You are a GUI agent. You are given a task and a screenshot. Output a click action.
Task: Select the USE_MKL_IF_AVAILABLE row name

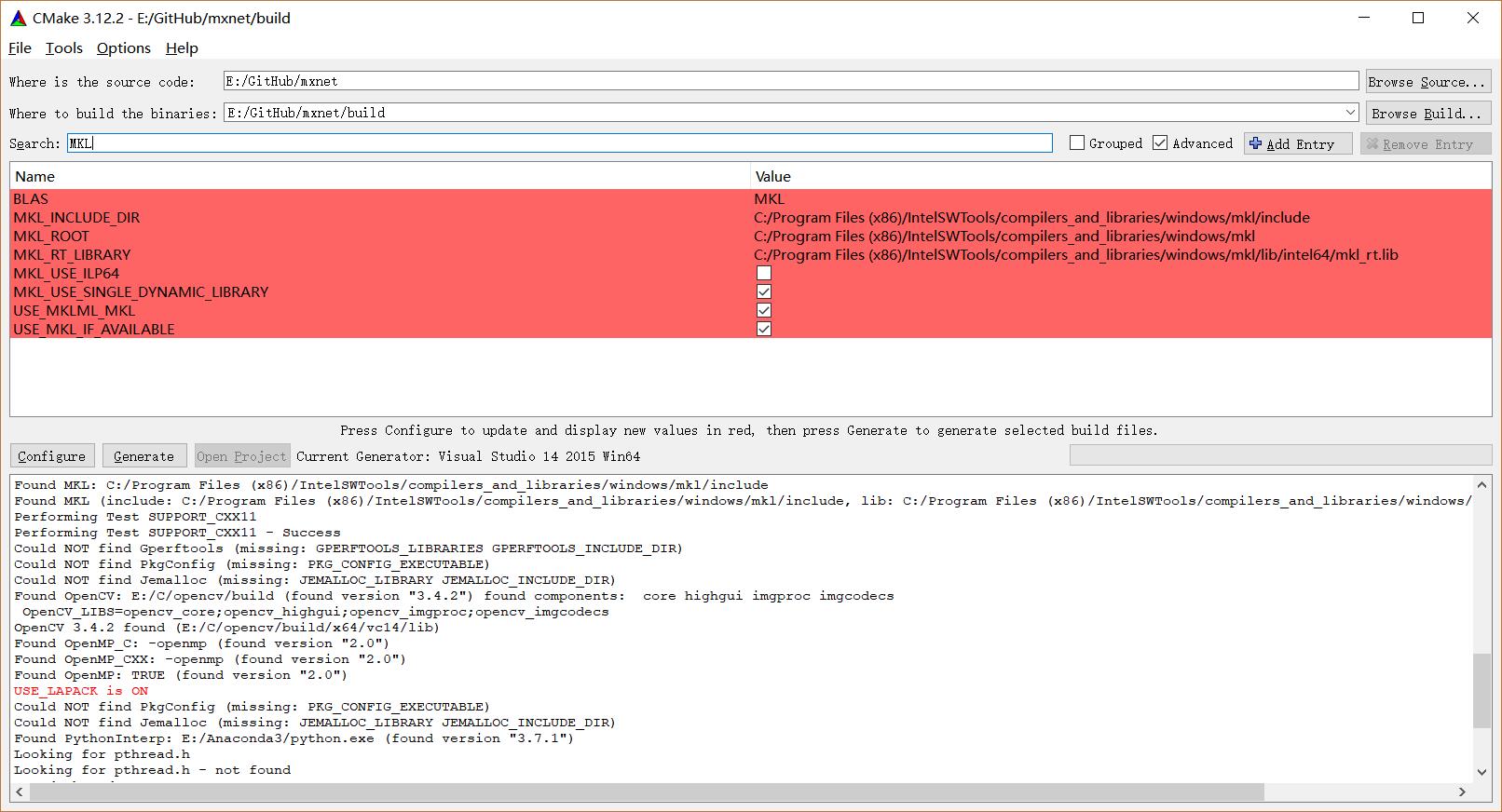(x=94, y=329)
